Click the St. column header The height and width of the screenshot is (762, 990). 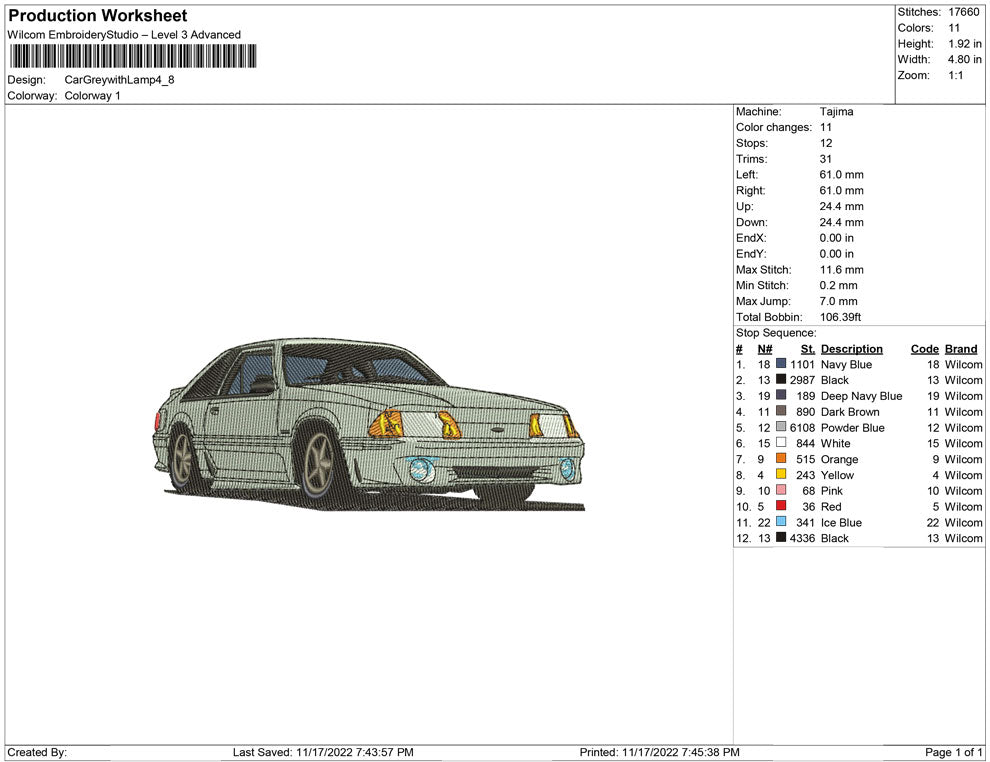click(x=807, y=349)
